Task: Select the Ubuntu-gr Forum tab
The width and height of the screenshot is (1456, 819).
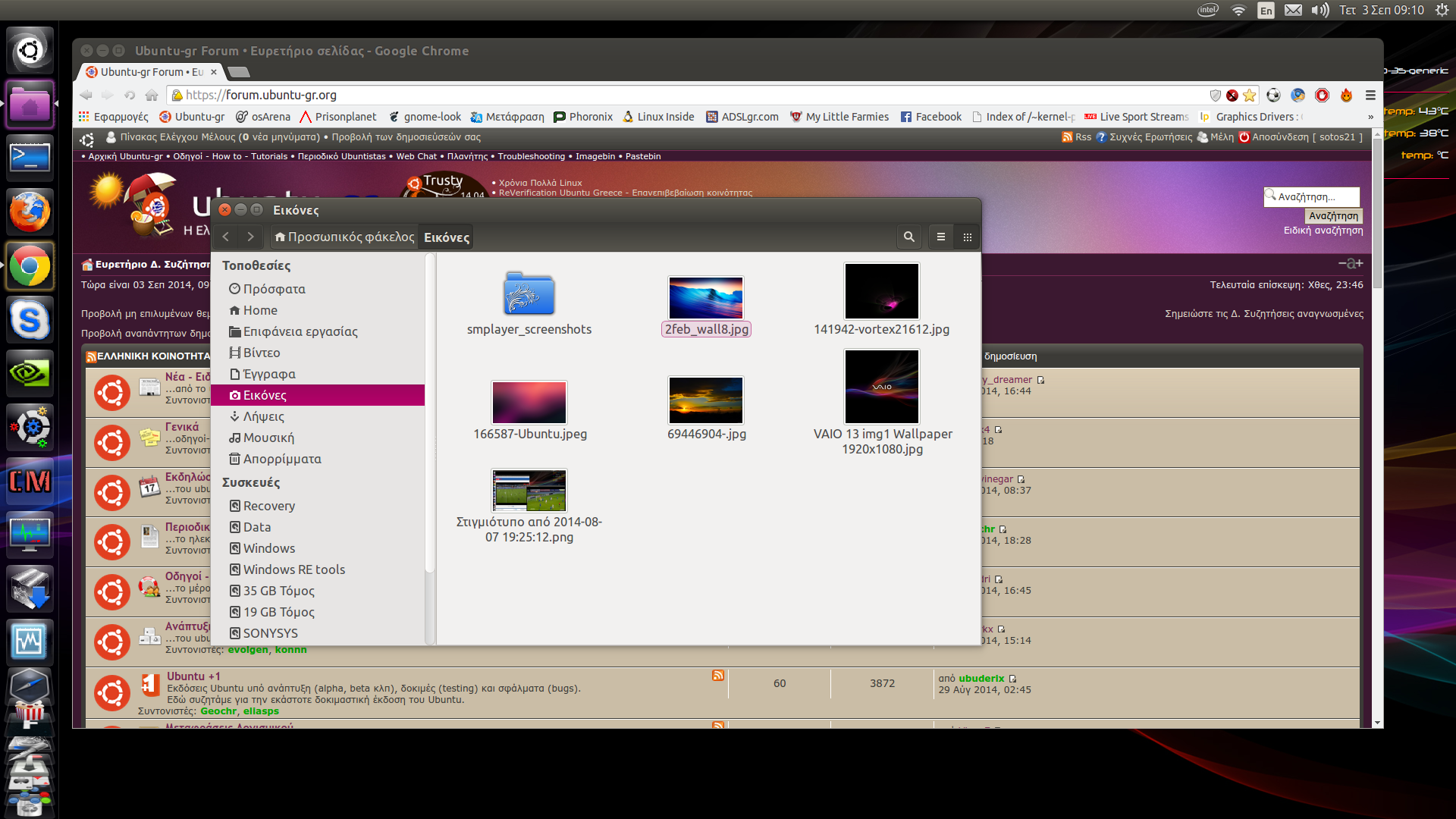Action: 152,72
